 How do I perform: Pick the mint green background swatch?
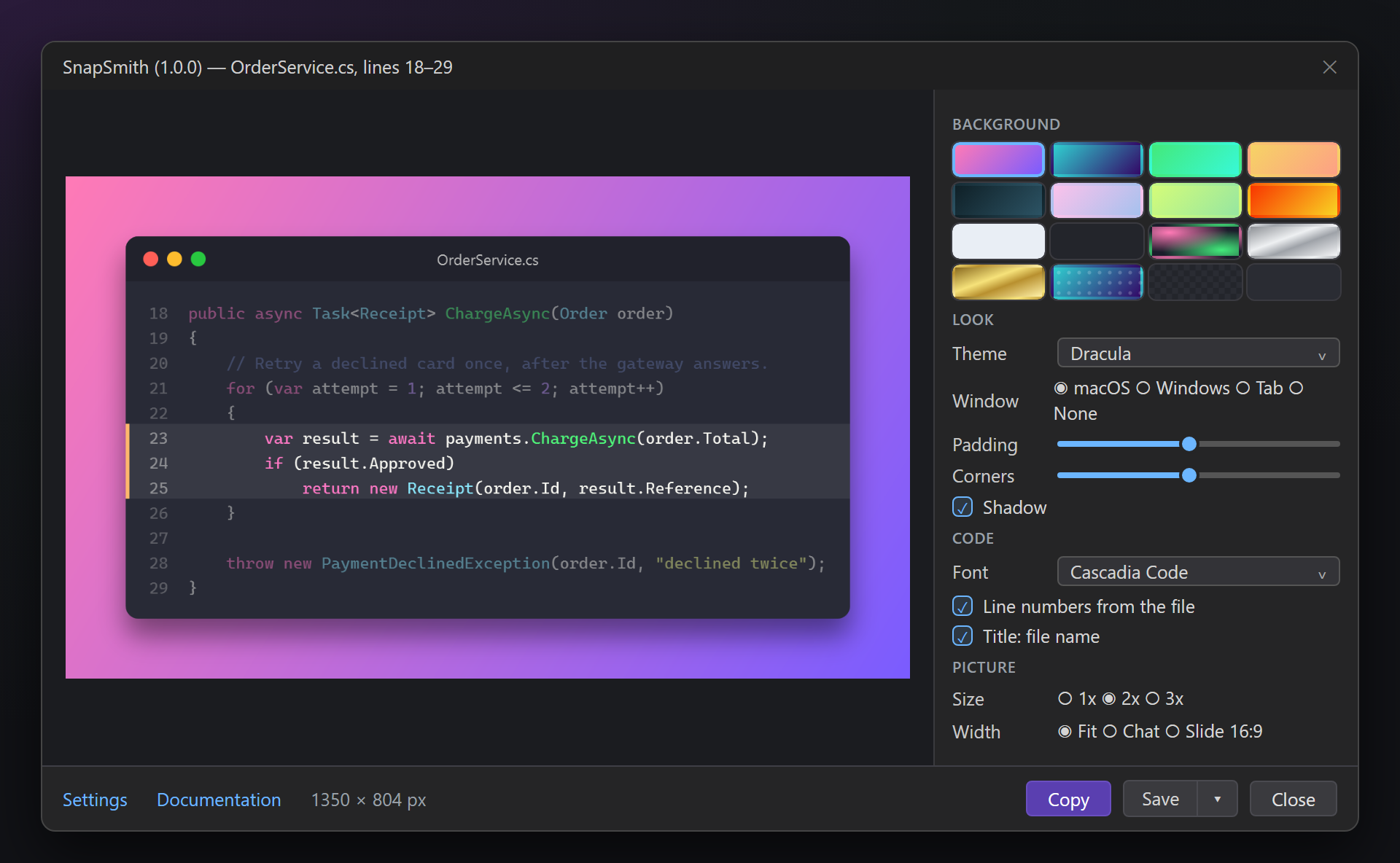tap(1195, 160)
